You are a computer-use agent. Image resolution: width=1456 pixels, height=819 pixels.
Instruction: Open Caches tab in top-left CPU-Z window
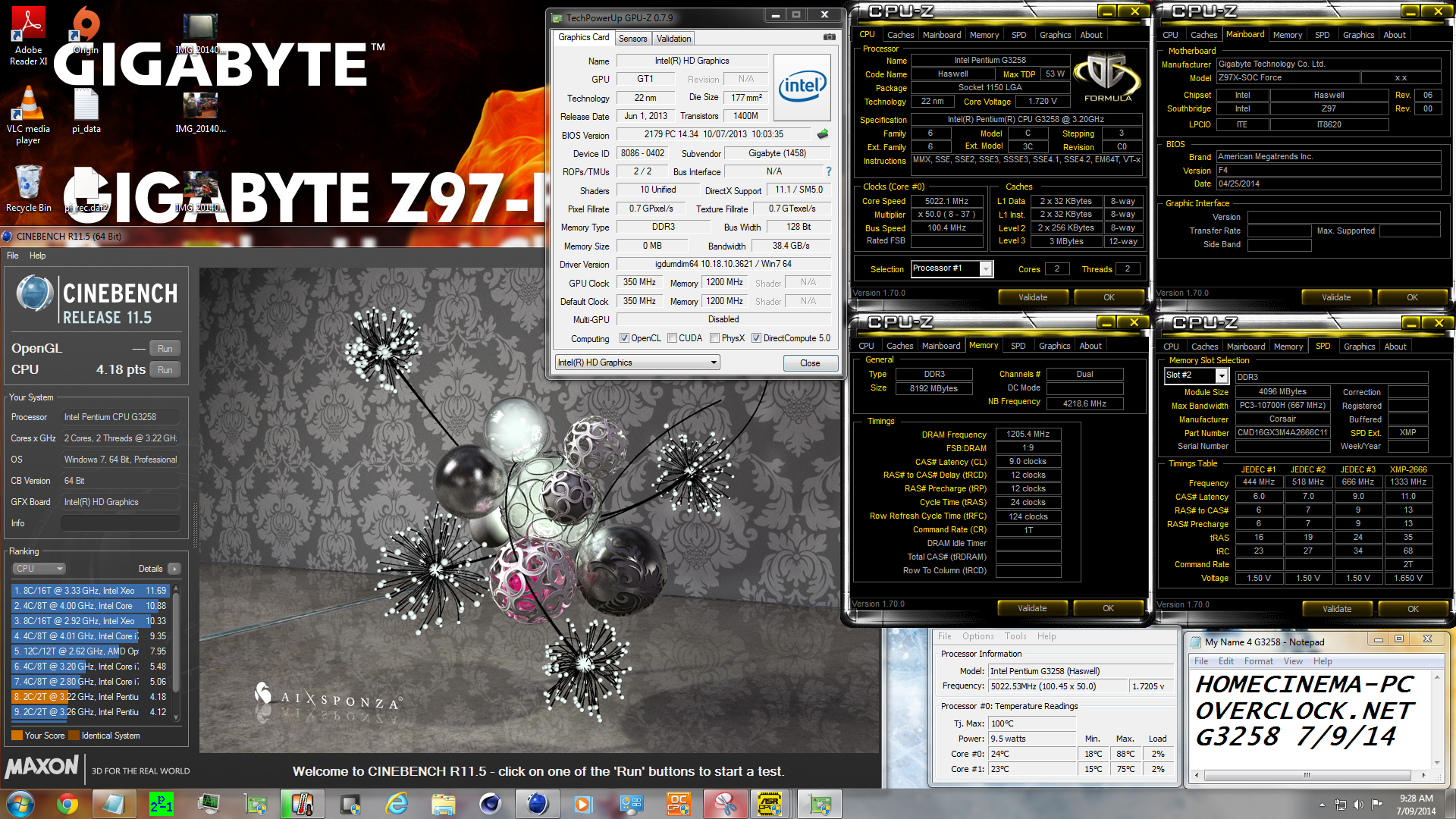(x=900, y=35)
